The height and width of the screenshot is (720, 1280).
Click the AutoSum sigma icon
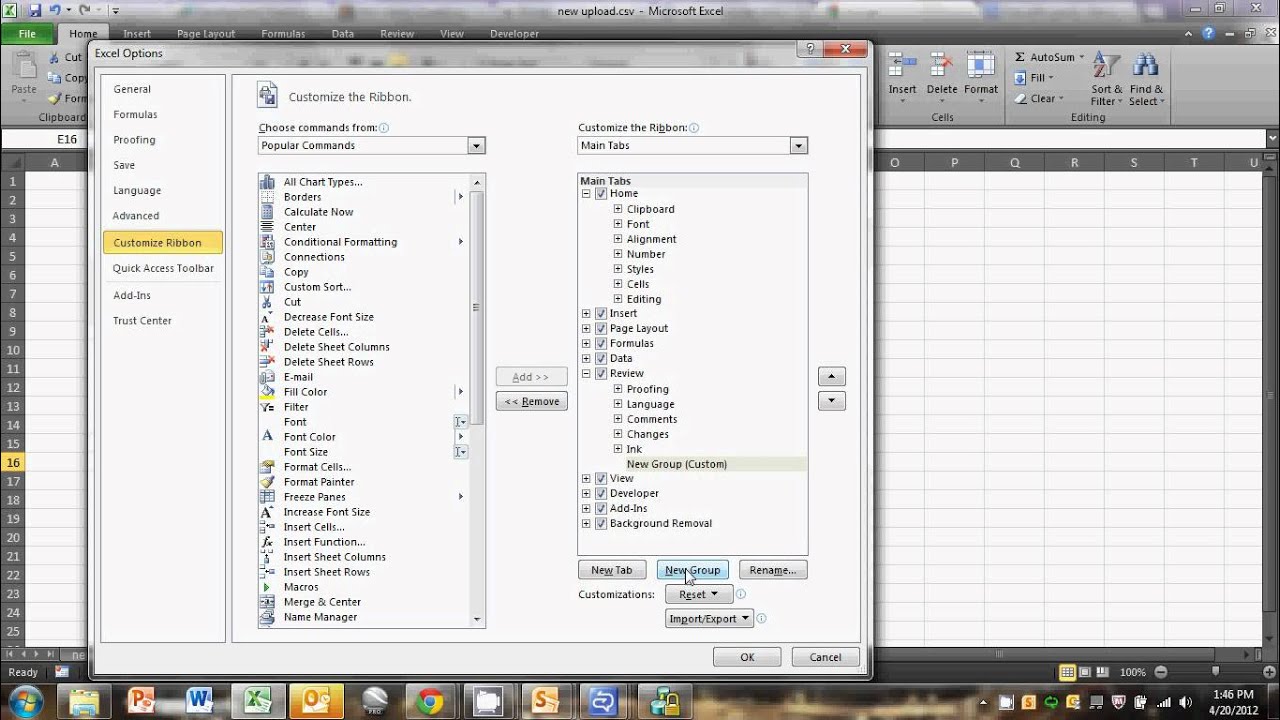coord(1020,57)
